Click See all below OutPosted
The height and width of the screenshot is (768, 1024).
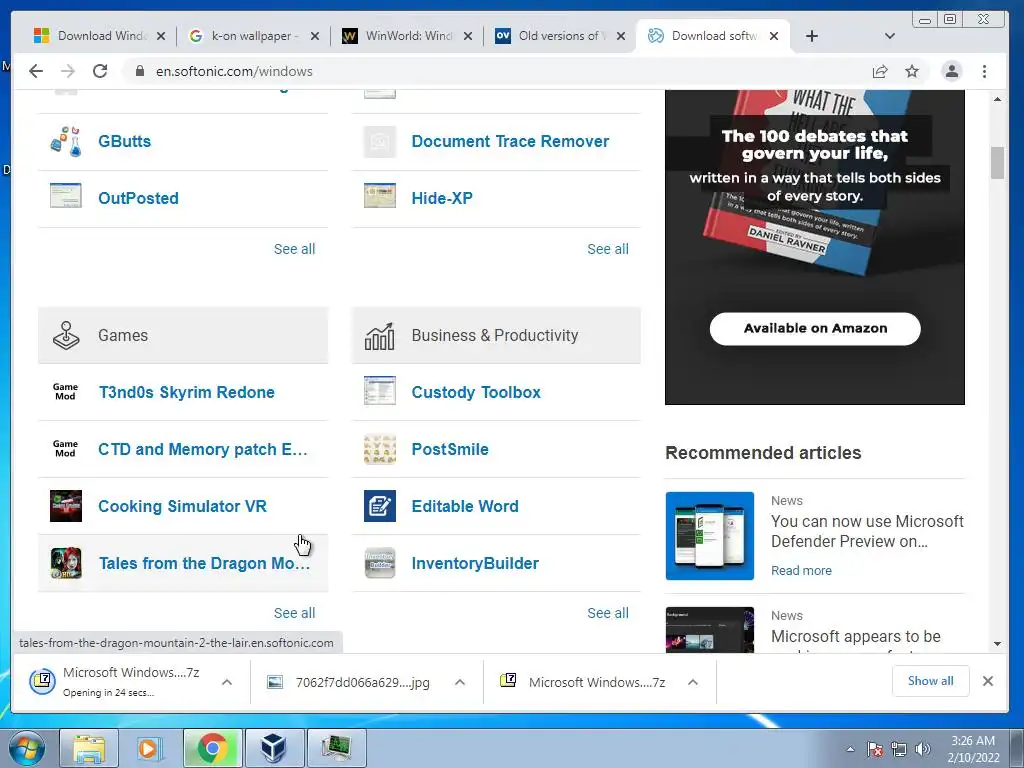click(295, 249)
